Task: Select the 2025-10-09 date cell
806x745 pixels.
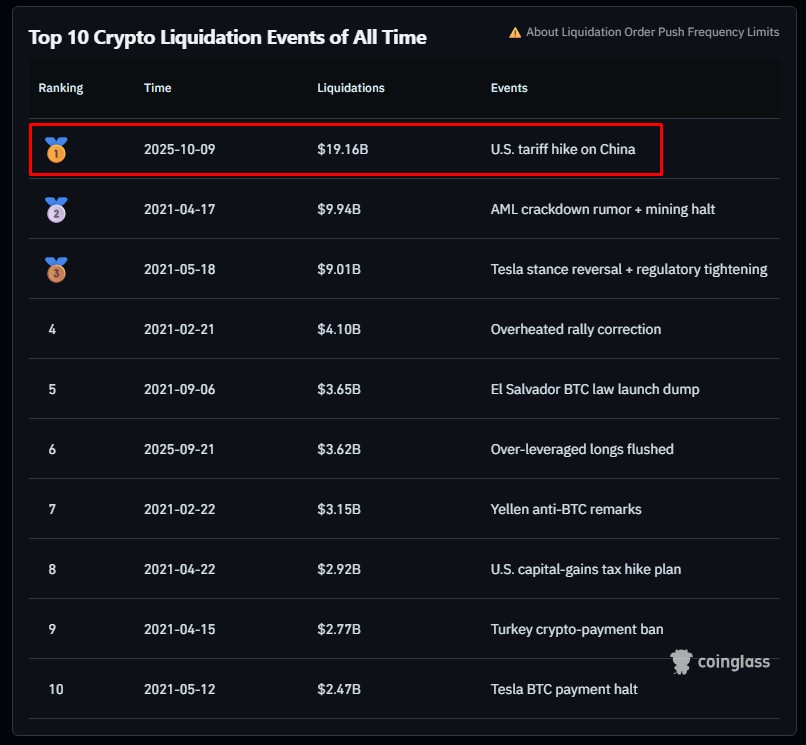Action: click(180, 149)
